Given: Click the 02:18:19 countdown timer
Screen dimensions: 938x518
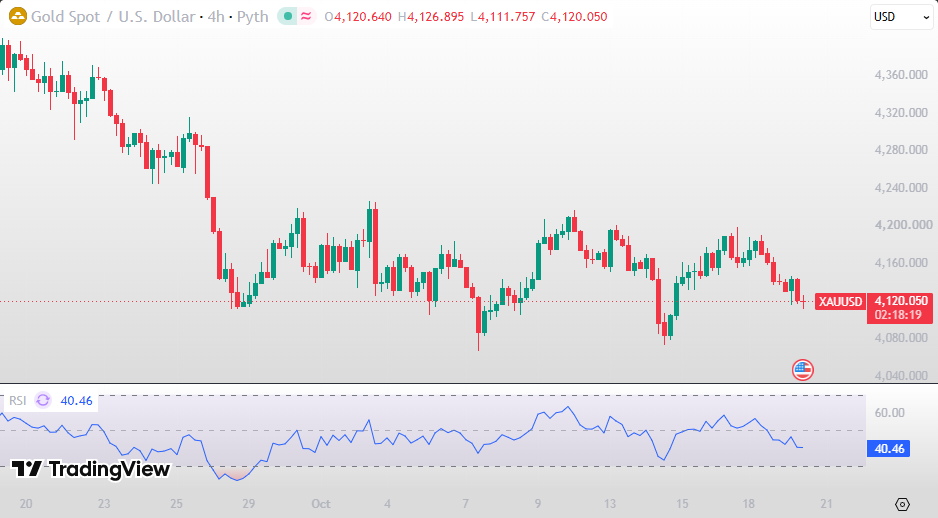Looking at the screenshot, I should pos(899,315).
